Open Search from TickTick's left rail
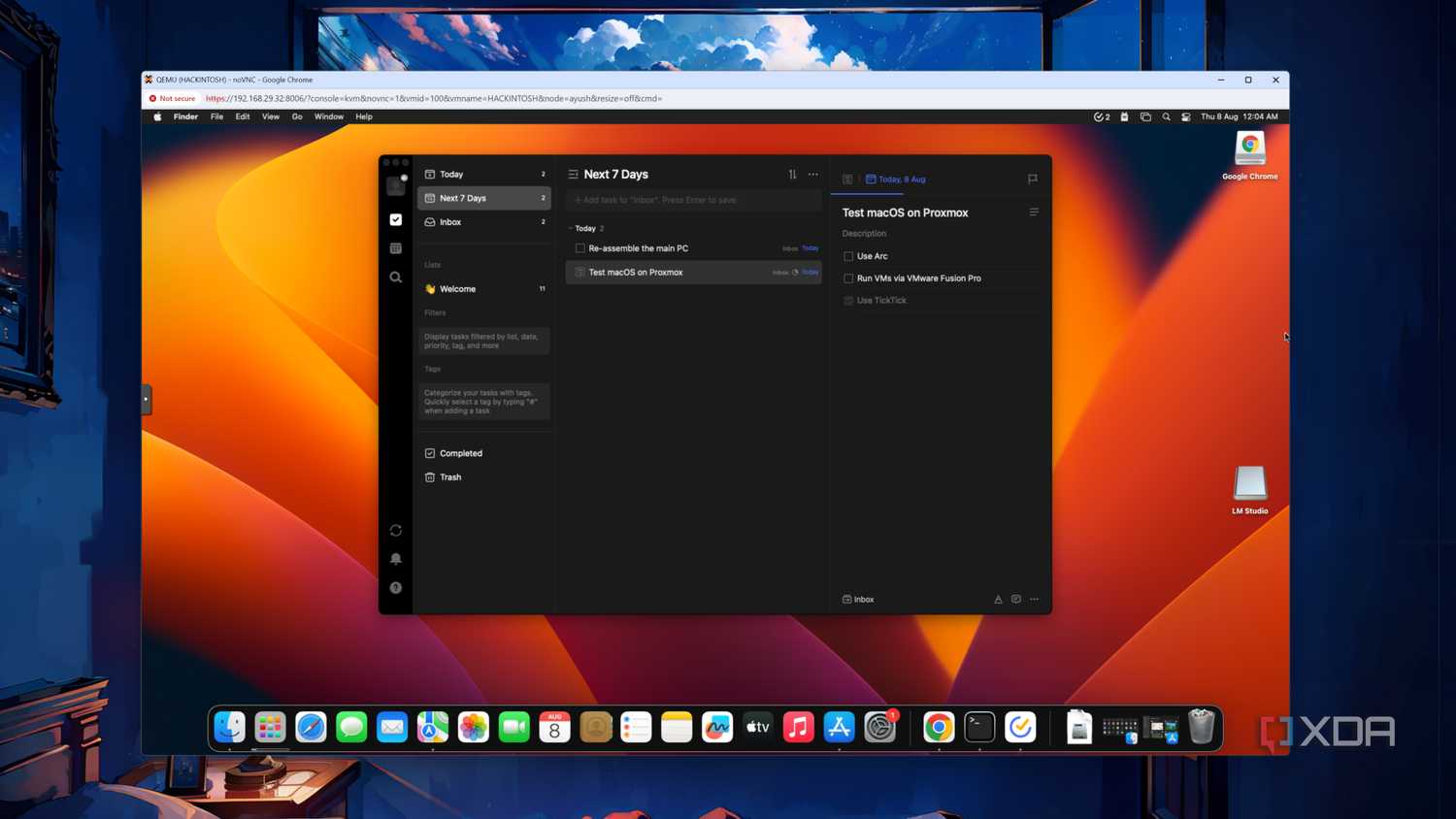Image resolution: width=1456 pixels, height=819 pixels. [396, 278]
